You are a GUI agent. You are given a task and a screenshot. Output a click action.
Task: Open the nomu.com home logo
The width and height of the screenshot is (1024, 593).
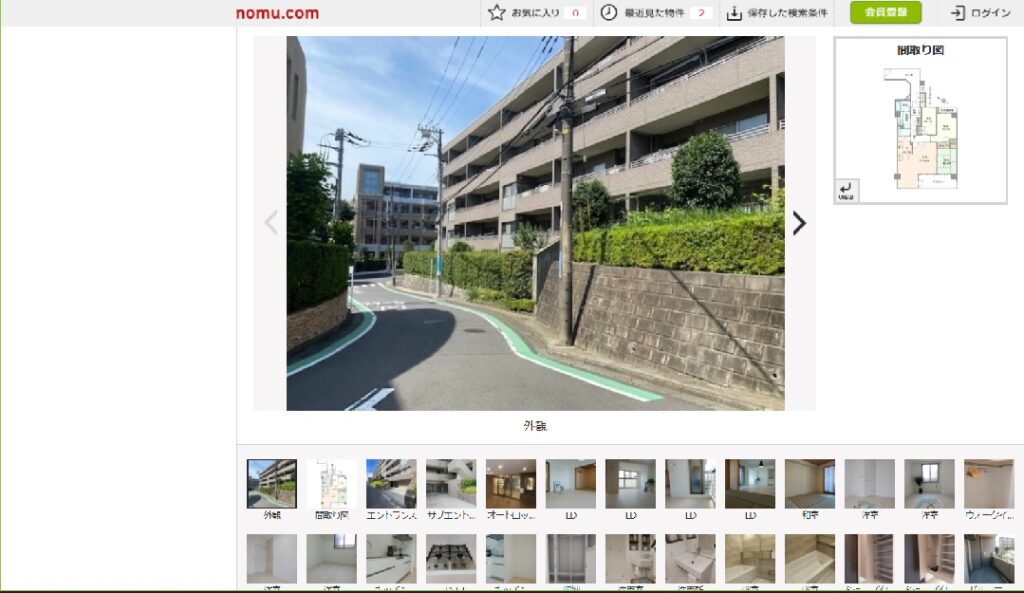tap(278, 13)
